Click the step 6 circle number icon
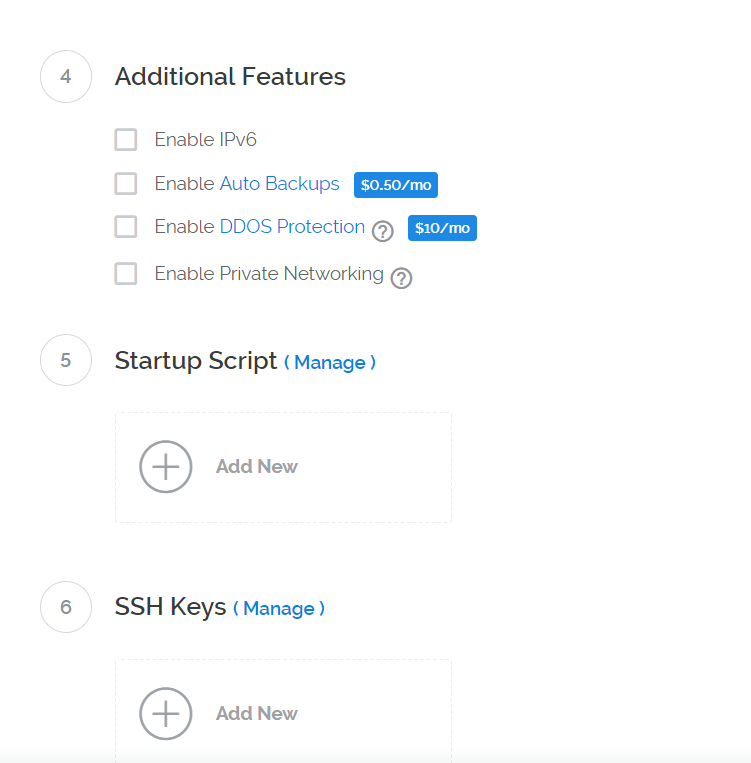This screenshot has height=763, width=751. coord(66,607)
